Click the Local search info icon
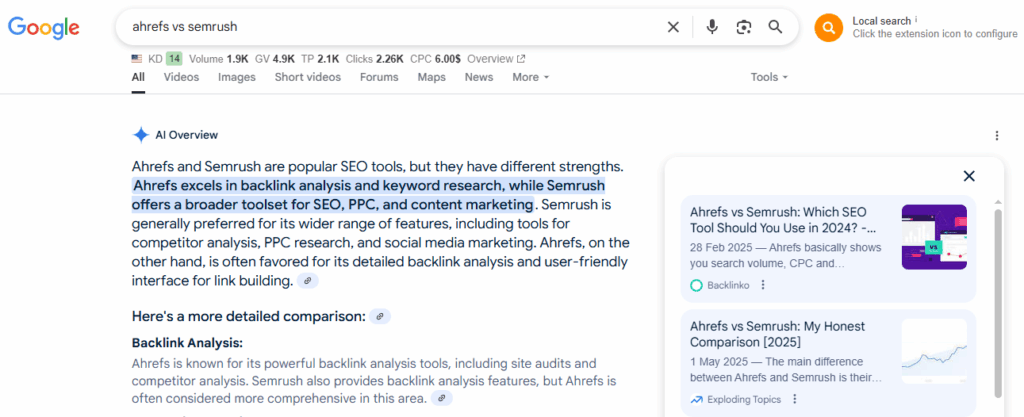Image resolution: width=1024 pixels, height=417 pixels. [x=916, y=20]
